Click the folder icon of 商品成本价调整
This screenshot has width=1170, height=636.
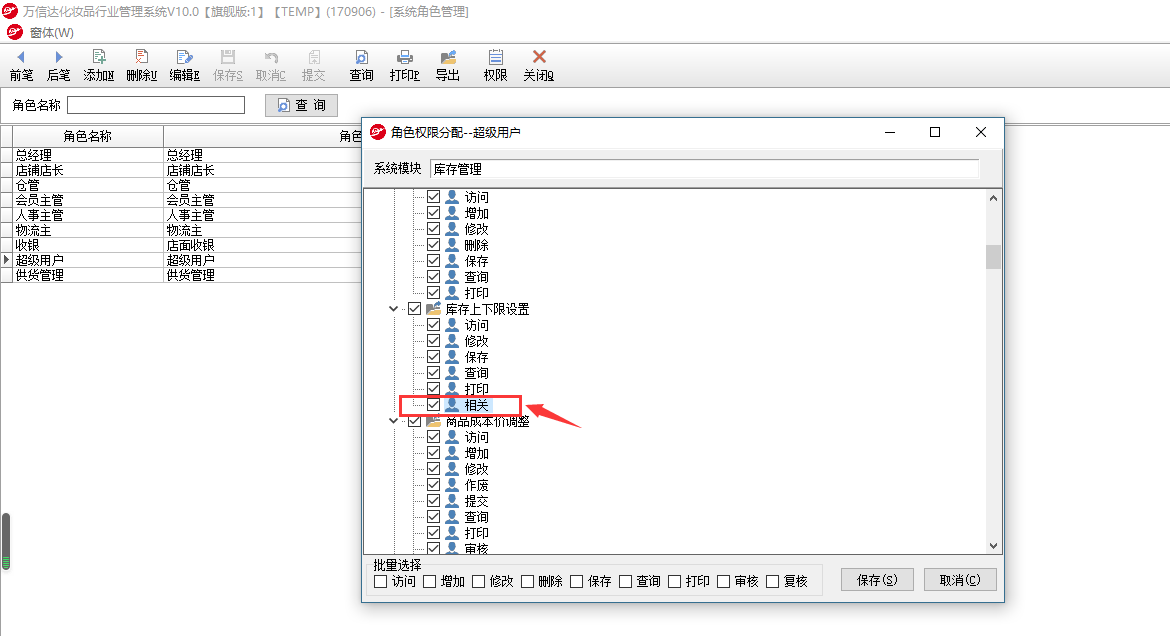click(434, 421)
